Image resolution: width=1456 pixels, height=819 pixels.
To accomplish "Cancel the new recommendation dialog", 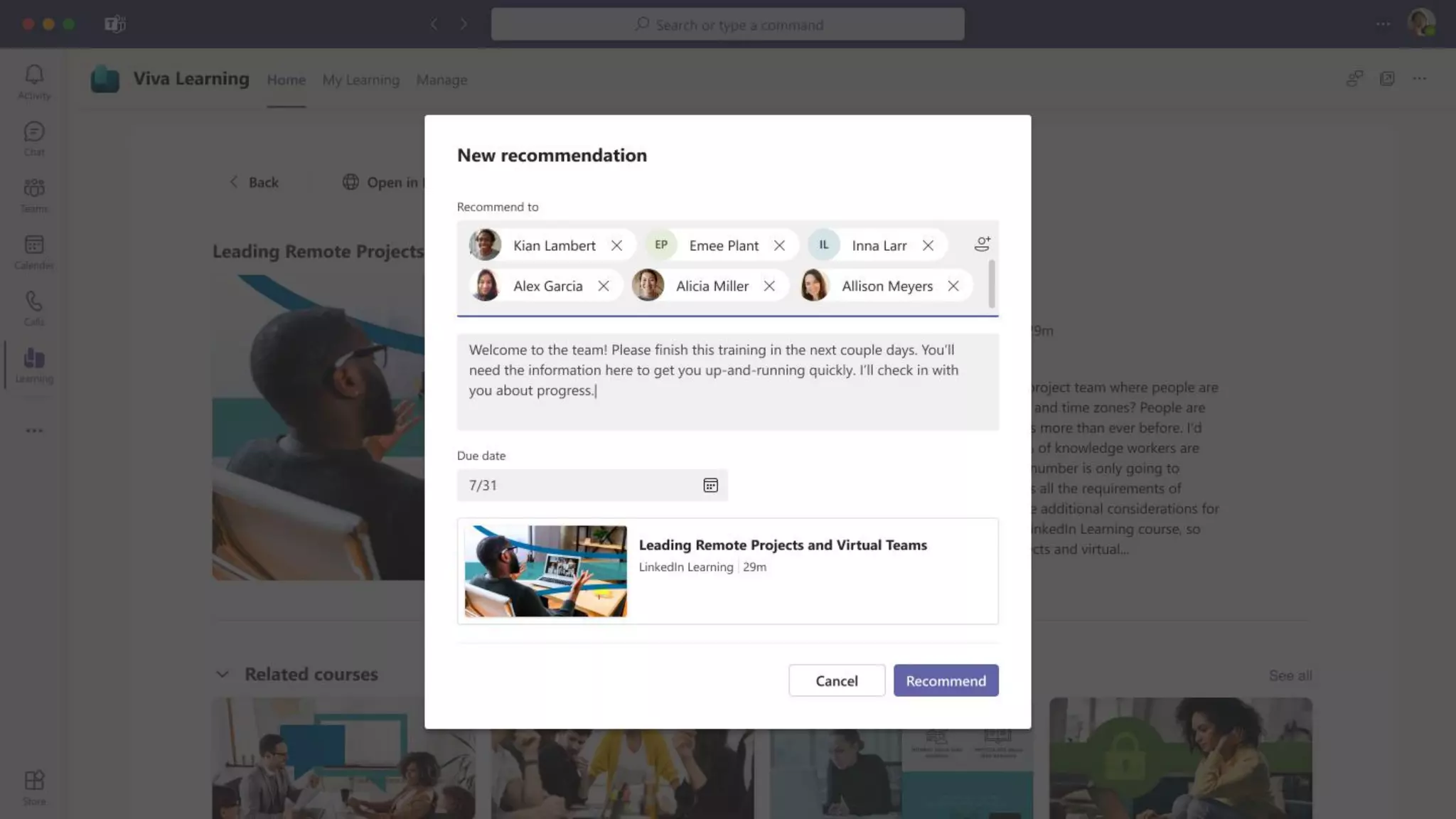I will tap(836, 680).
